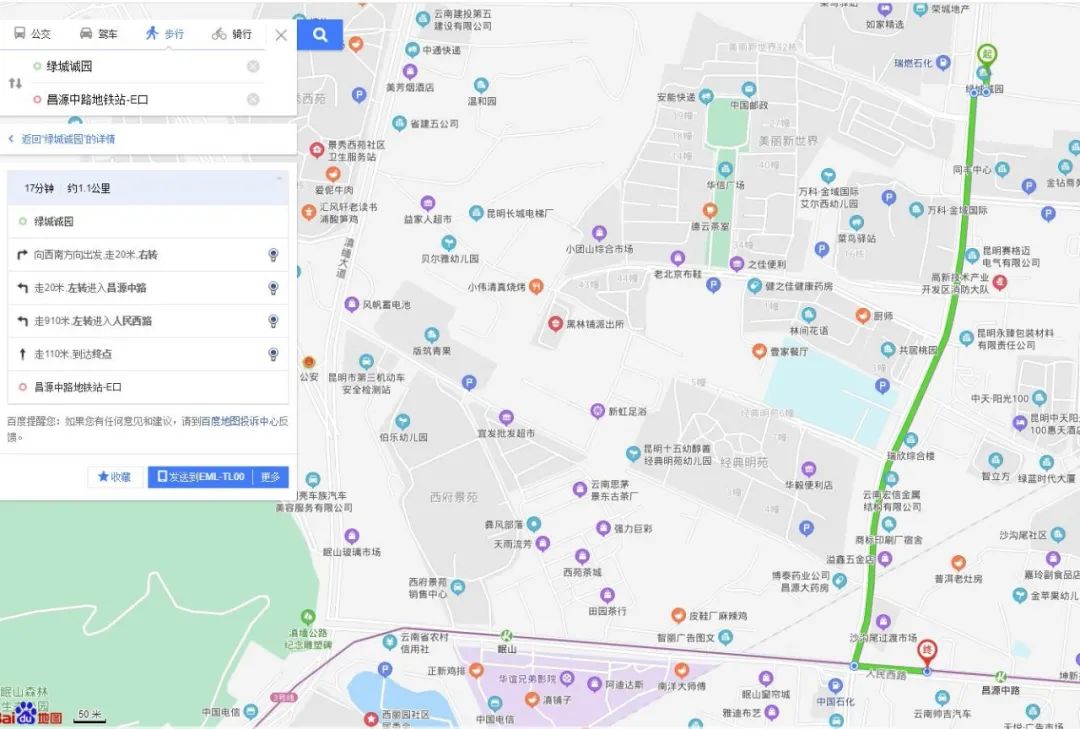Open the 更多 options next to send button
Viewport: 1080px width, 729px height.
click(x=268, y=477)
